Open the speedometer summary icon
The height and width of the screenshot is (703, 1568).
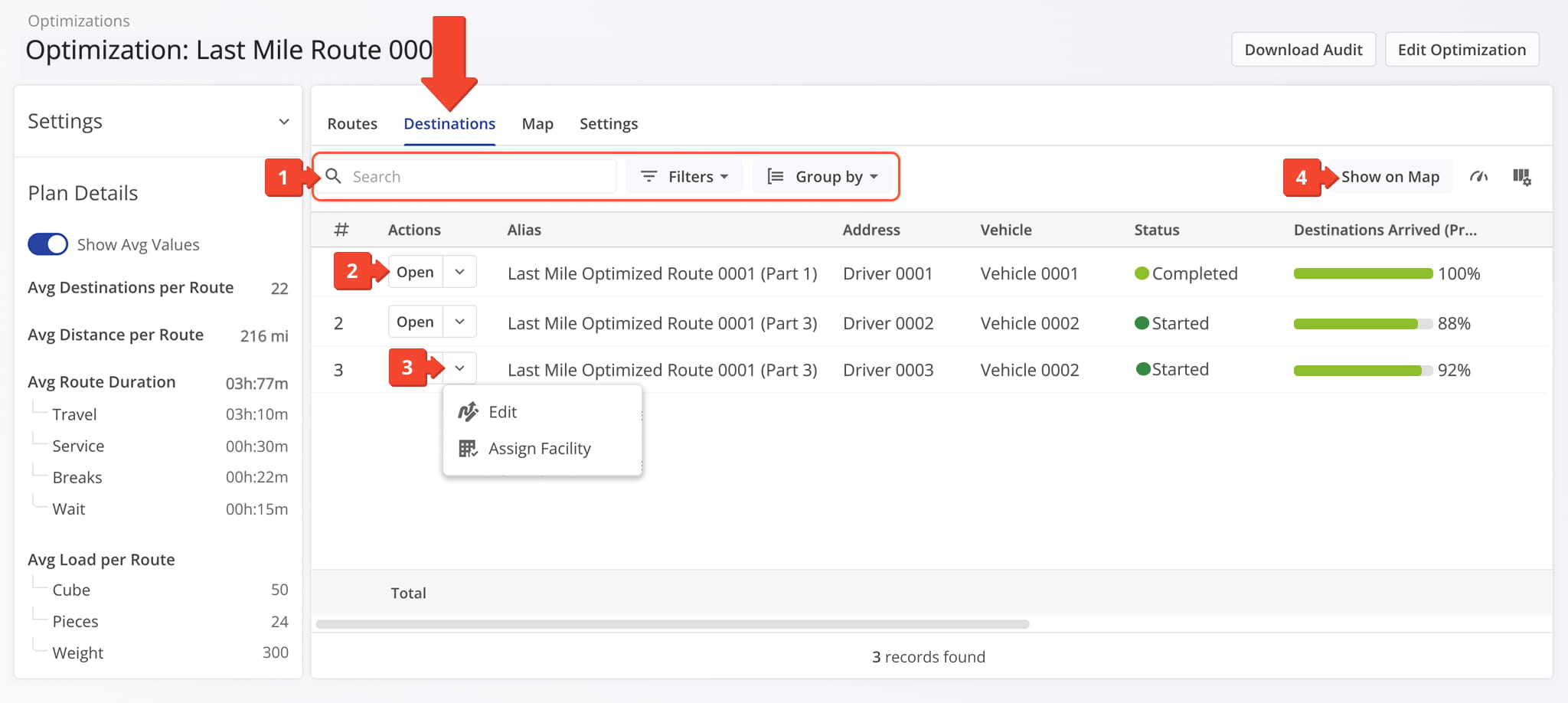pos(1478,177)
